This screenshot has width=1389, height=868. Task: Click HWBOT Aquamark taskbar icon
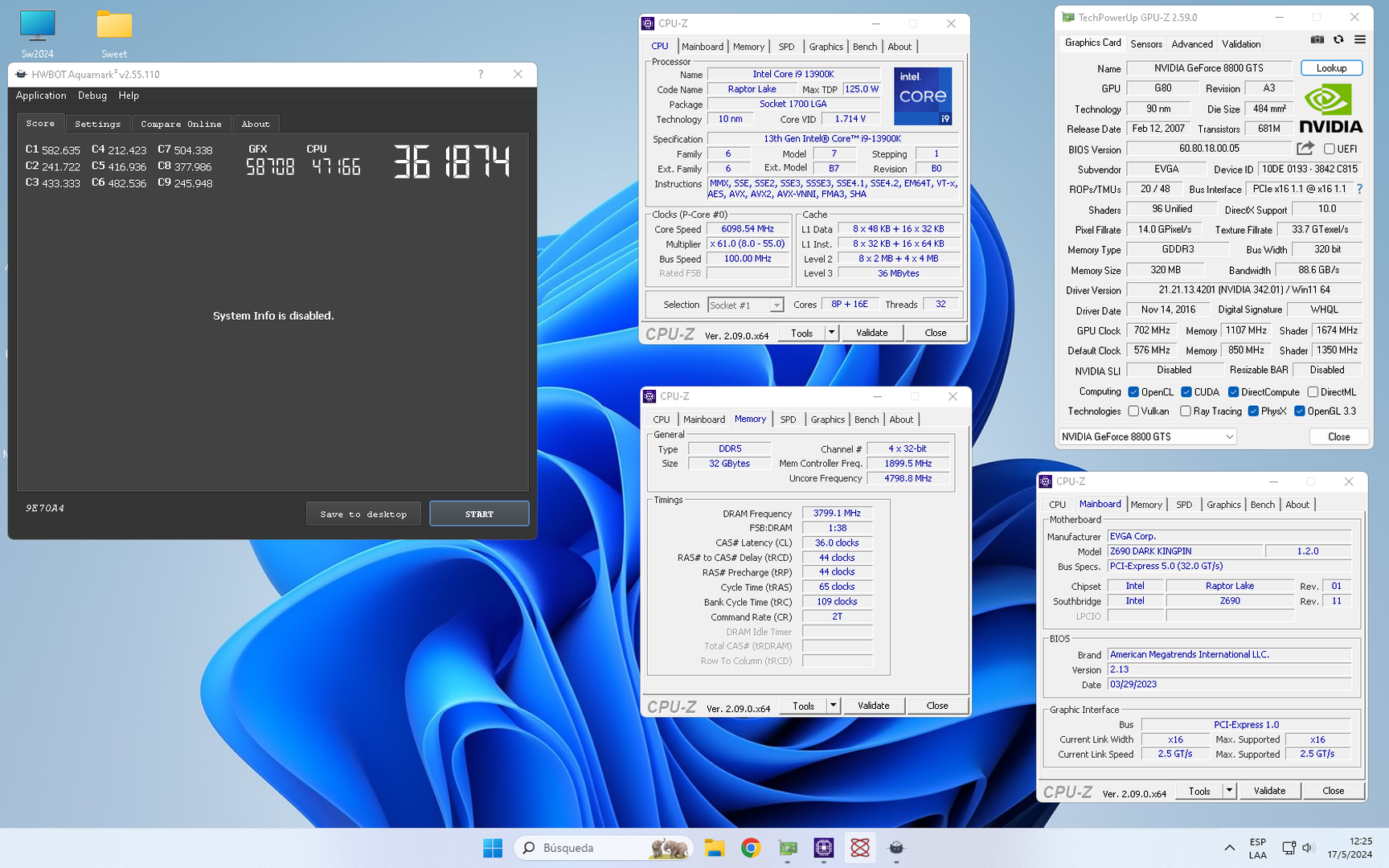pos(896,848)
